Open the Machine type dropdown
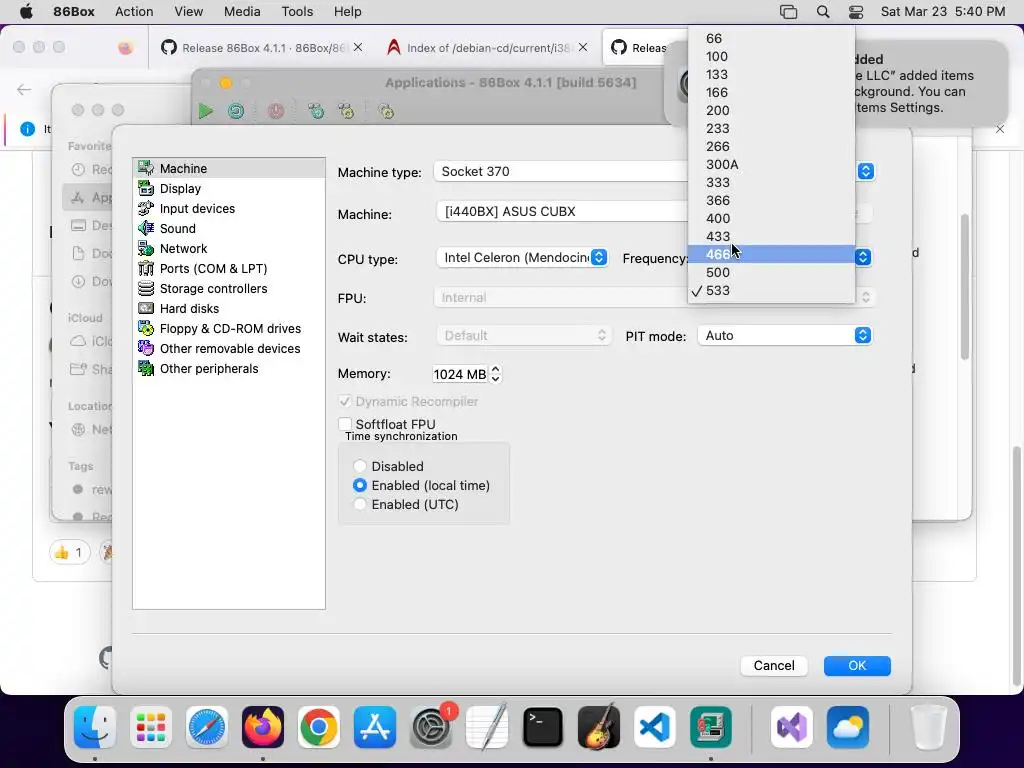Viewport: 1024px width, 768px height. tap(654, 171)
